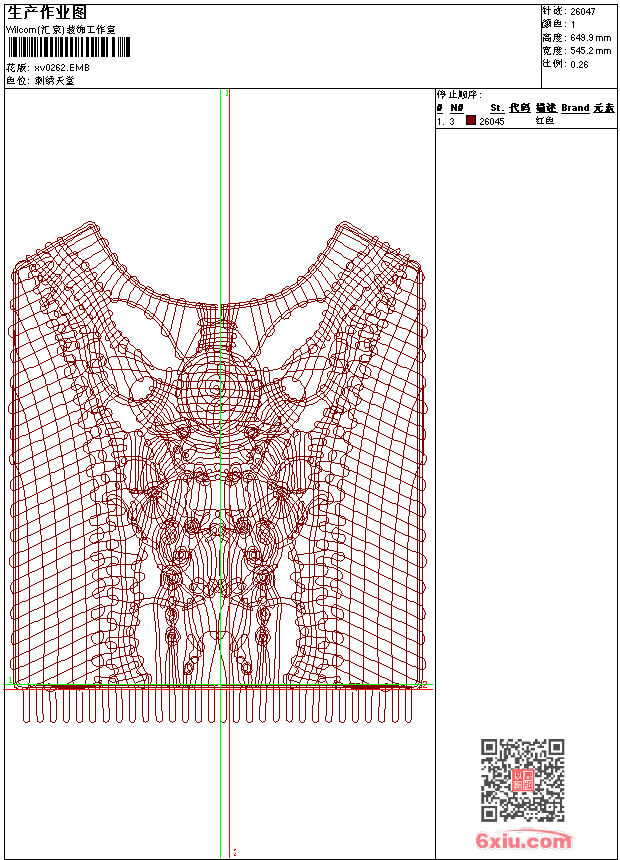Click the '颜色: 1' color count
The image size is (620, 860).
tap(559, 24)
